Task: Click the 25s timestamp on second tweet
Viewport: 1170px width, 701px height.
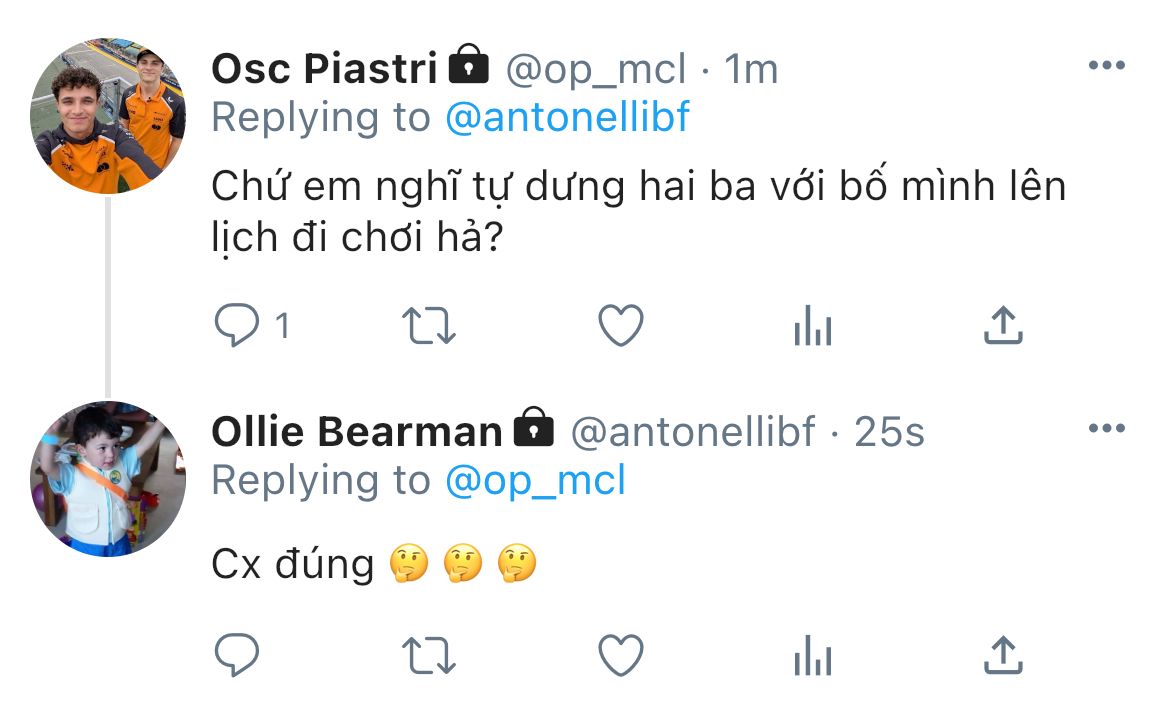Action: click(889, 432)
